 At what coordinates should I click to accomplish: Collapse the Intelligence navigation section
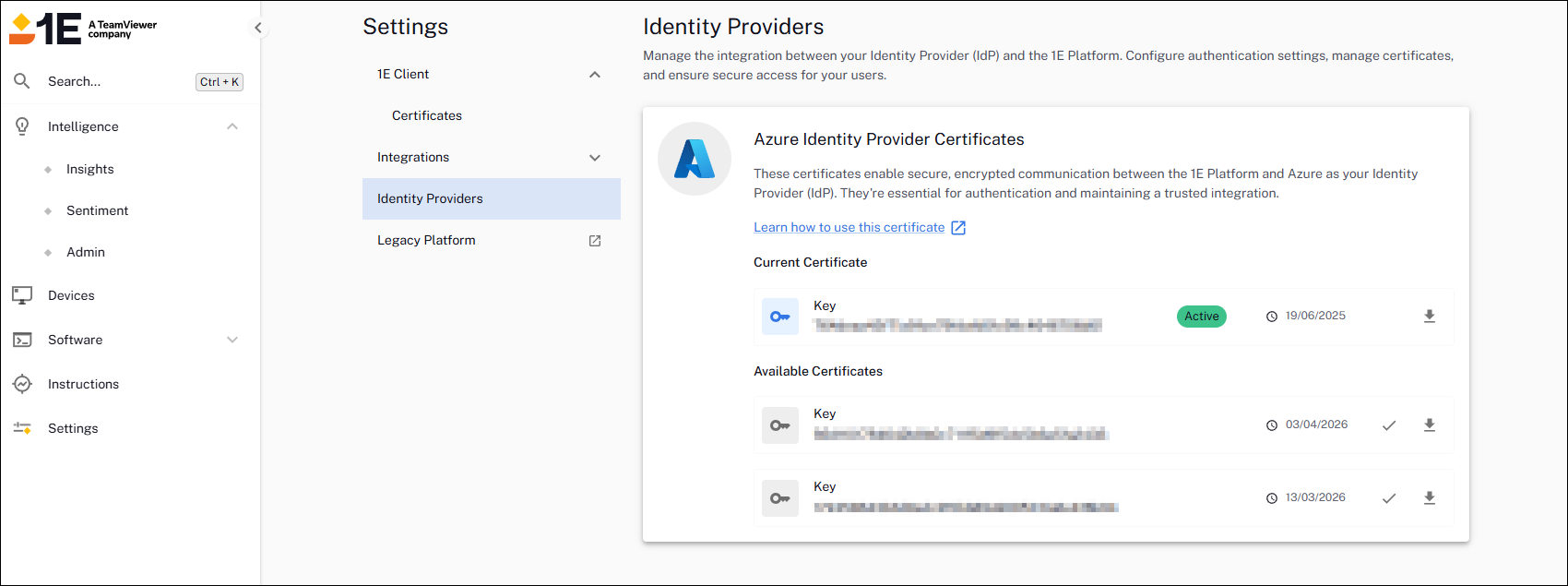pyautogui.click(x=232, y=126)
